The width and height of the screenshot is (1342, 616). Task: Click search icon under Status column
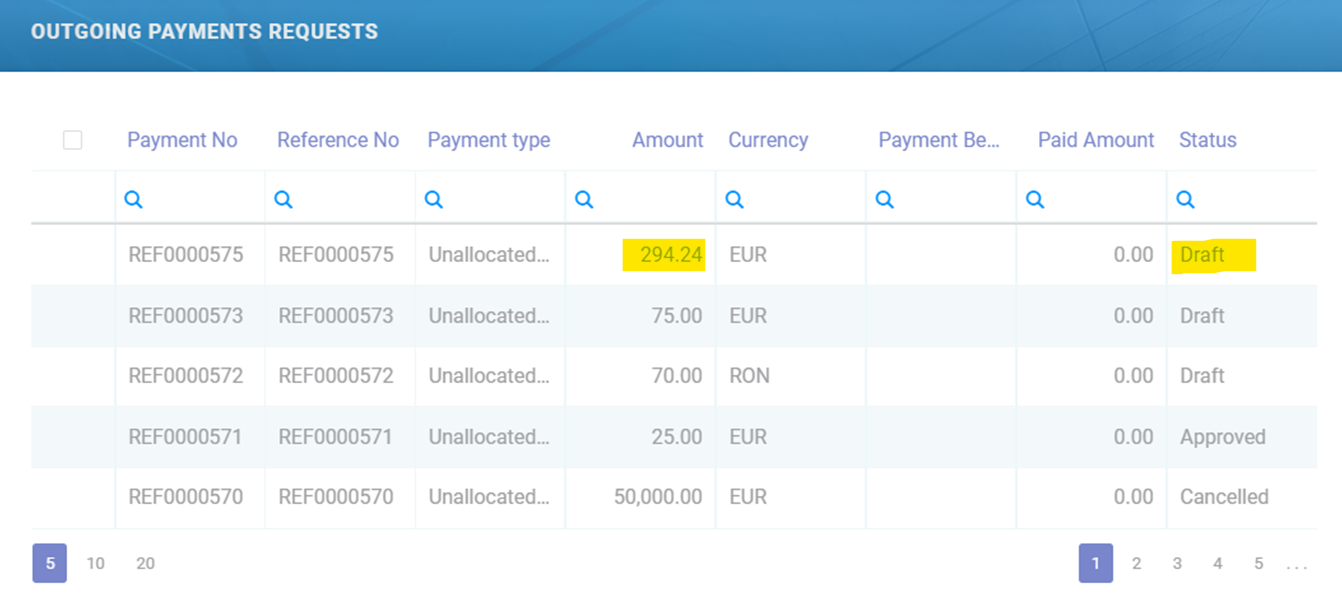coord(1185,200)
